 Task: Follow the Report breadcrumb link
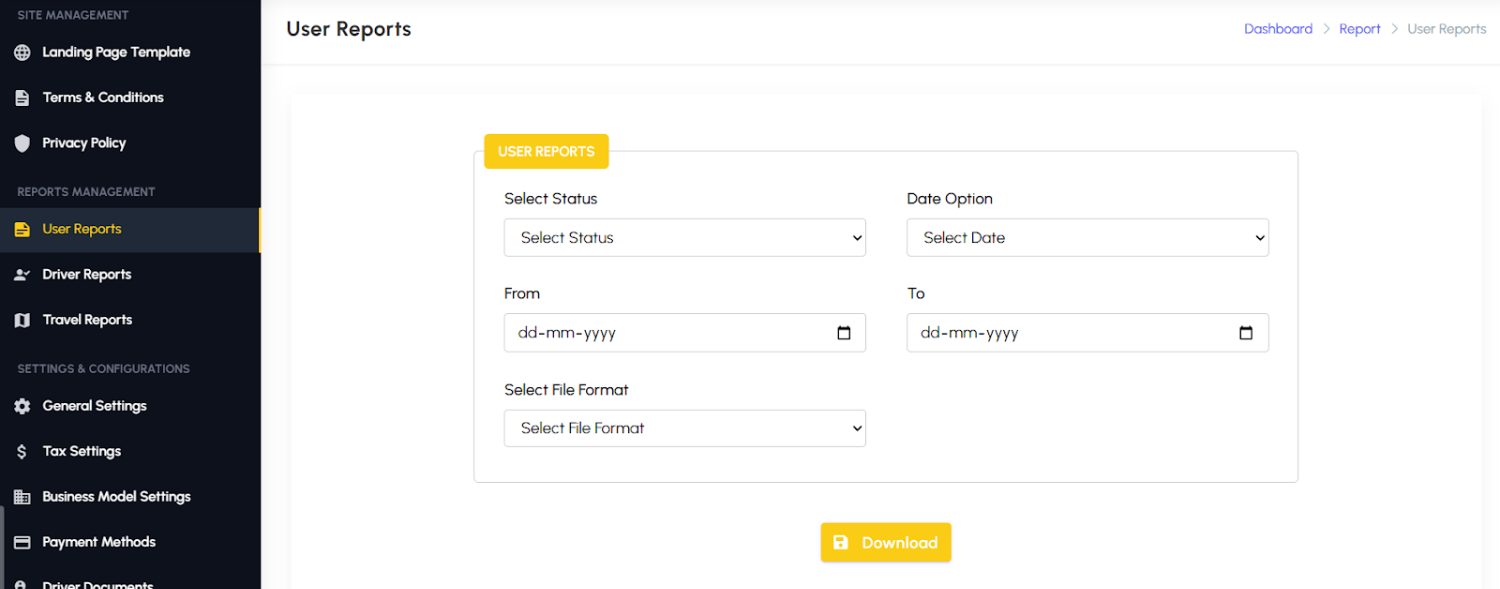coord(1360,29)
